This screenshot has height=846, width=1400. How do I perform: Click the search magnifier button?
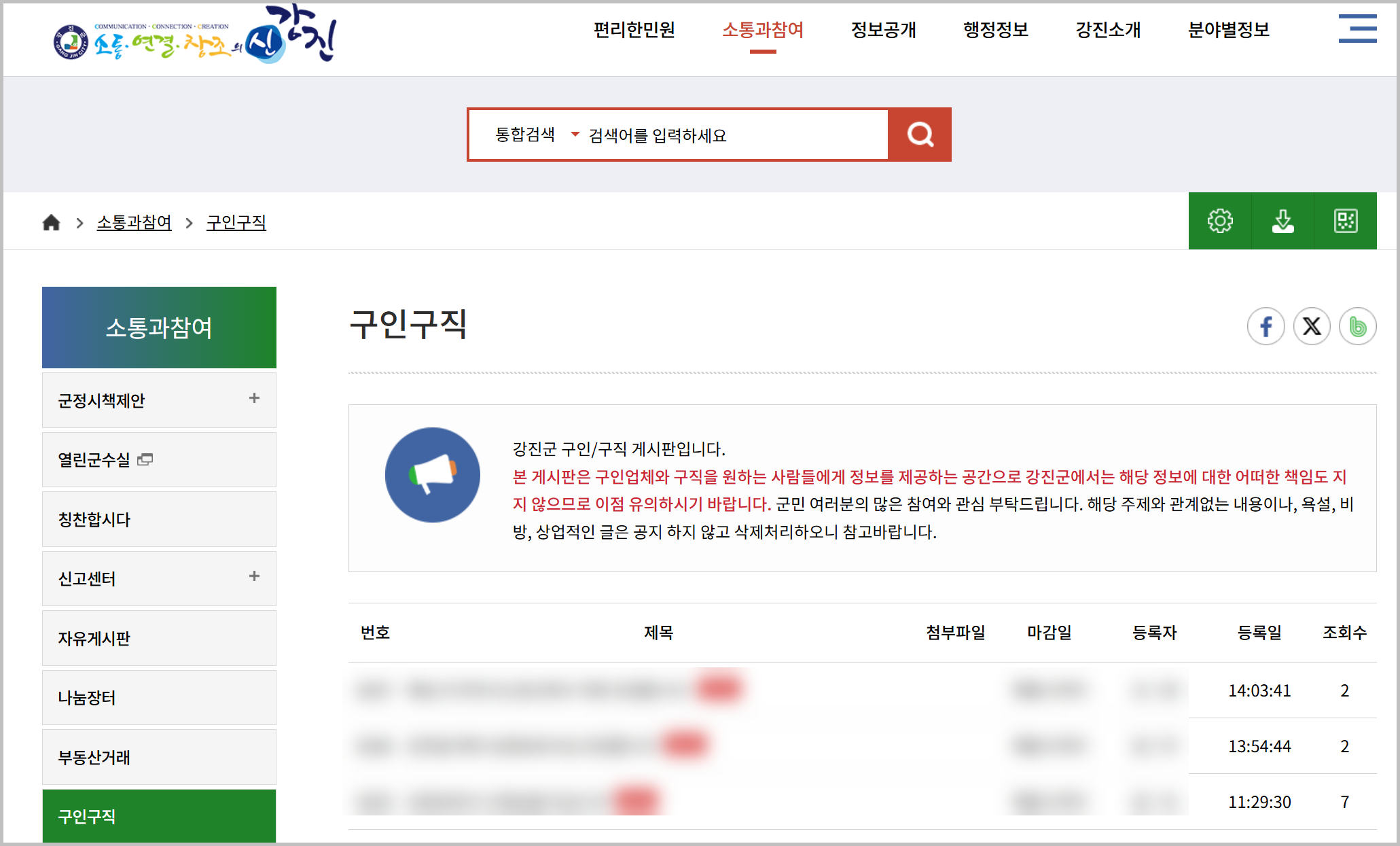coord(920,135)
